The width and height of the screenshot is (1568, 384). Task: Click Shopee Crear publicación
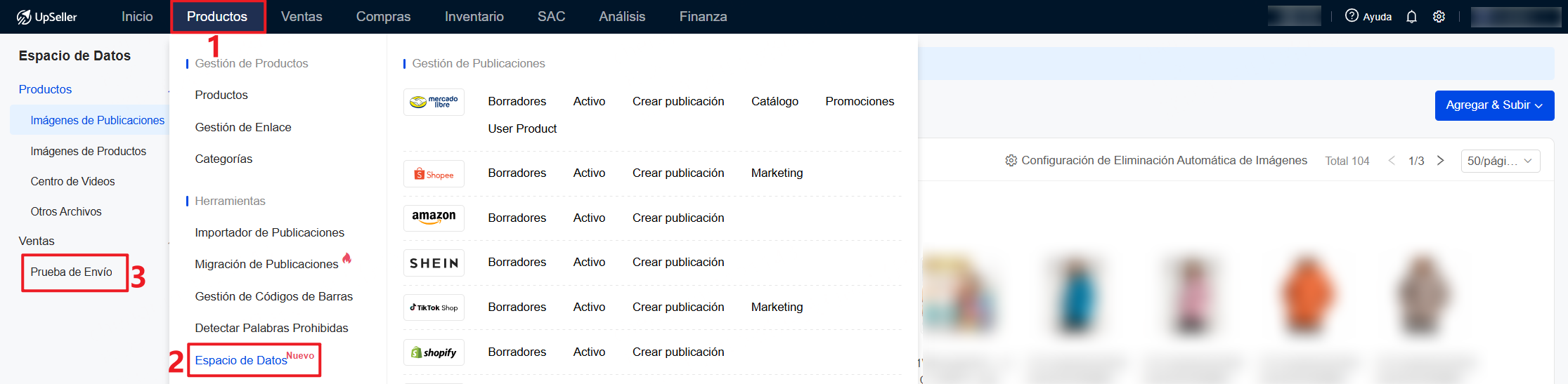678,173
